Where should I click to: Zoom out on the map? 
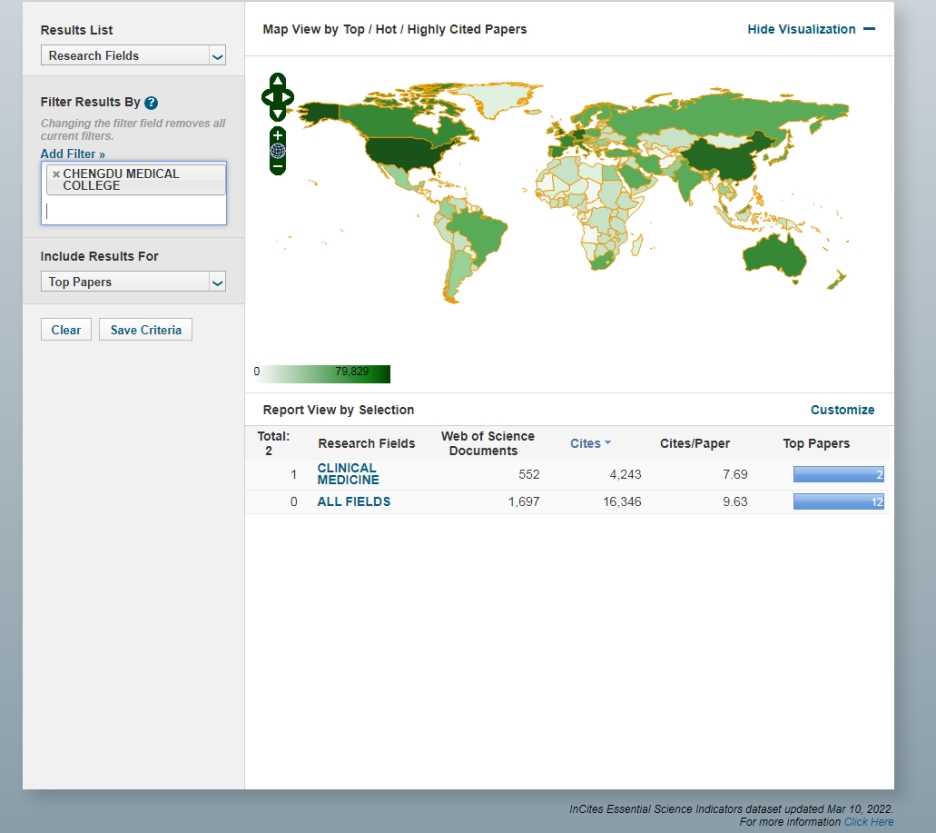(x=278, y=167)
